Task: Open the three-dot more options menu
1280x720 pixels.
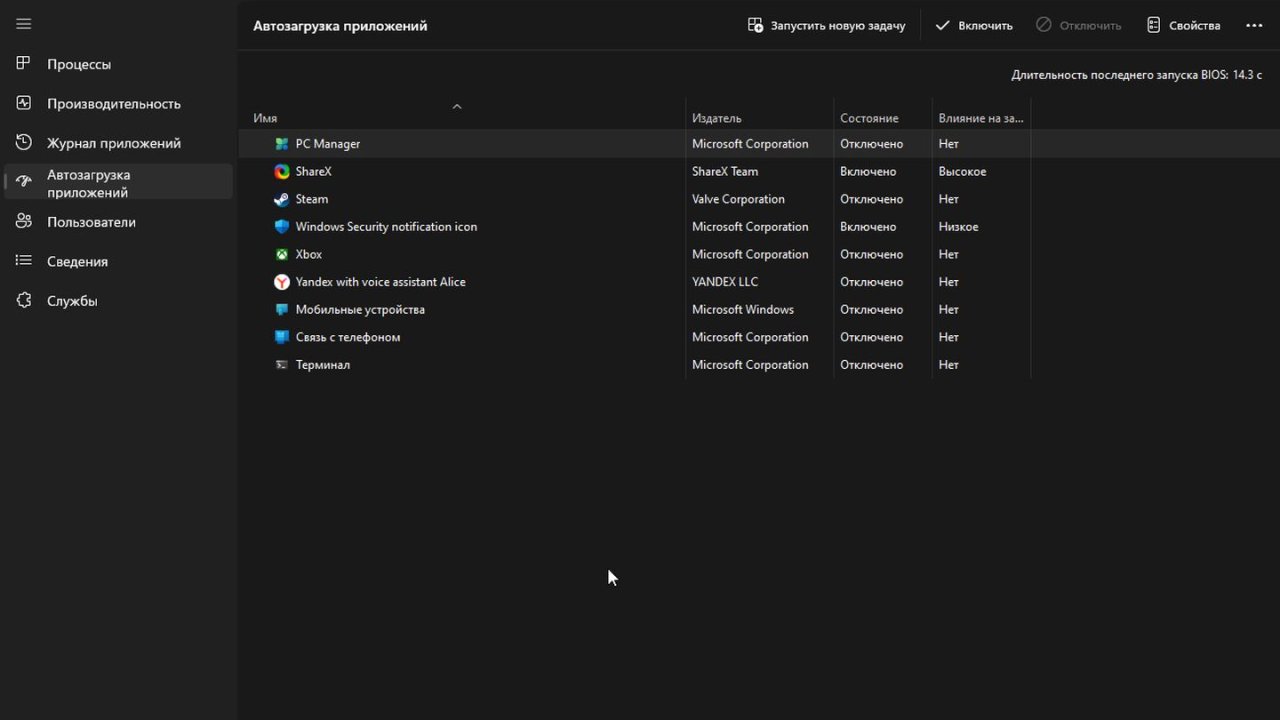Action: (1254, 26)
